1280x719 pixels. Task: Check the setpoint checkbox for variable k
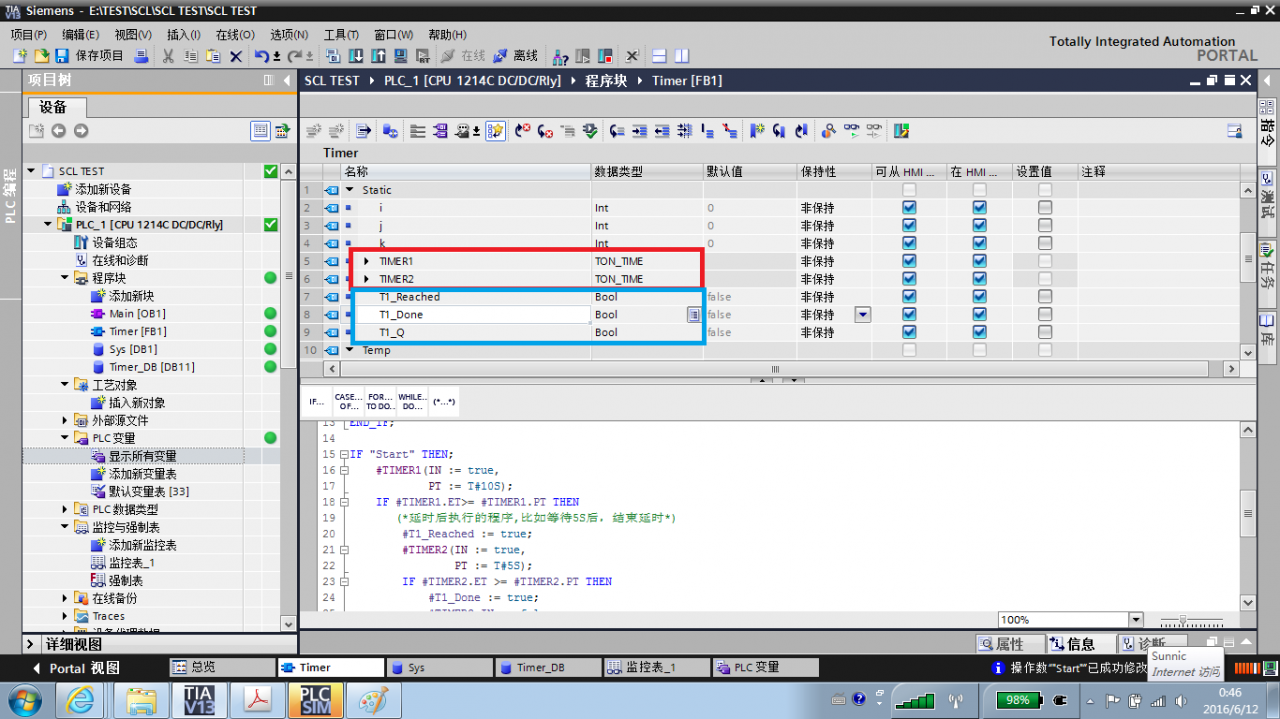[x=1045, y=244]
